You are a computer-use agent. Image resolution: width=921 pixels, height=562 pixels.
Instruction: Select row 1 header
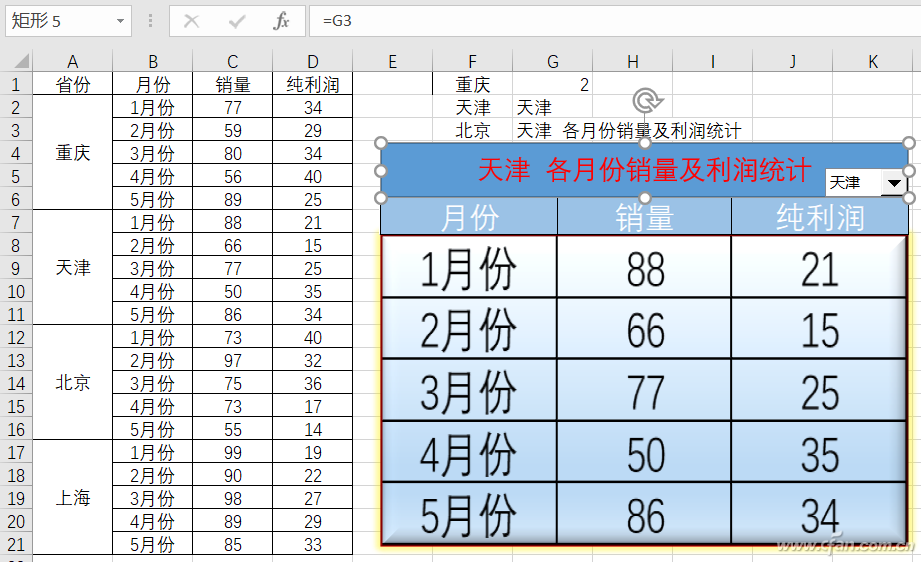[x=16, y=84]
